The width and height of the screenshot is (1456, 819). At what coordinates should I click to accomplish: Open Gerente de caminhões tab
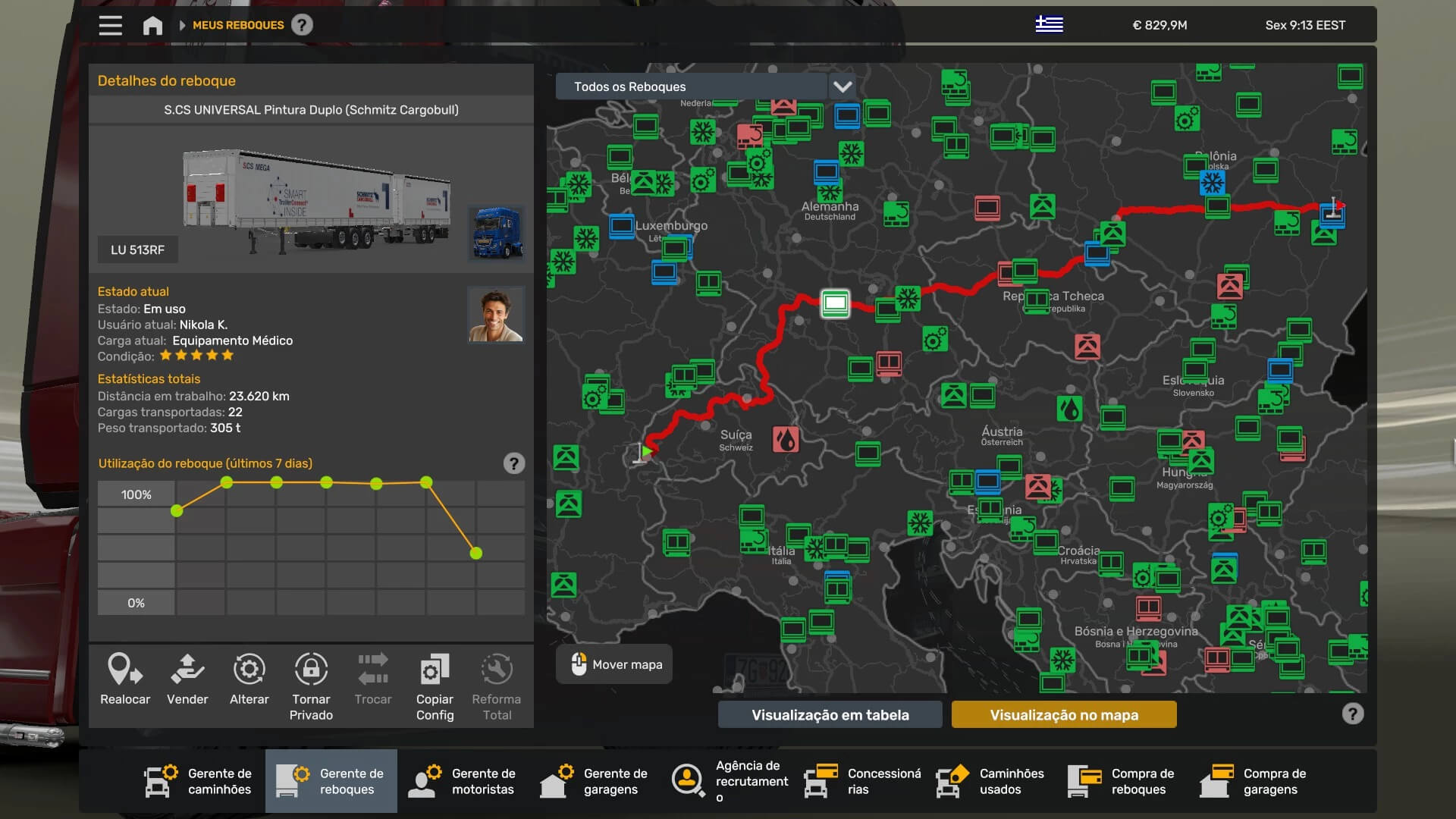(199, 781)
